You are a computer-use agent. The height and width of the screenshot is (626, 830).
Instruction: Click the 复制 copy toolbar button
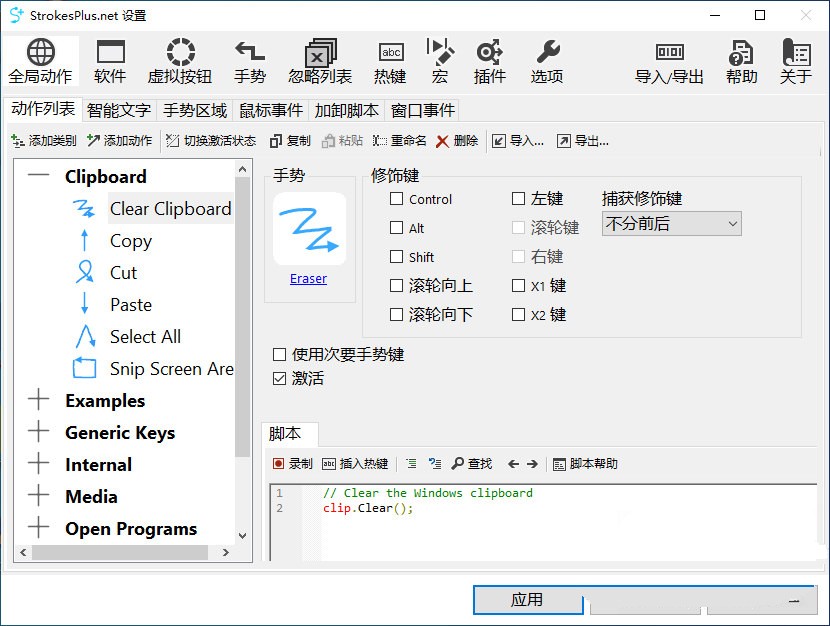coord(290,141)
